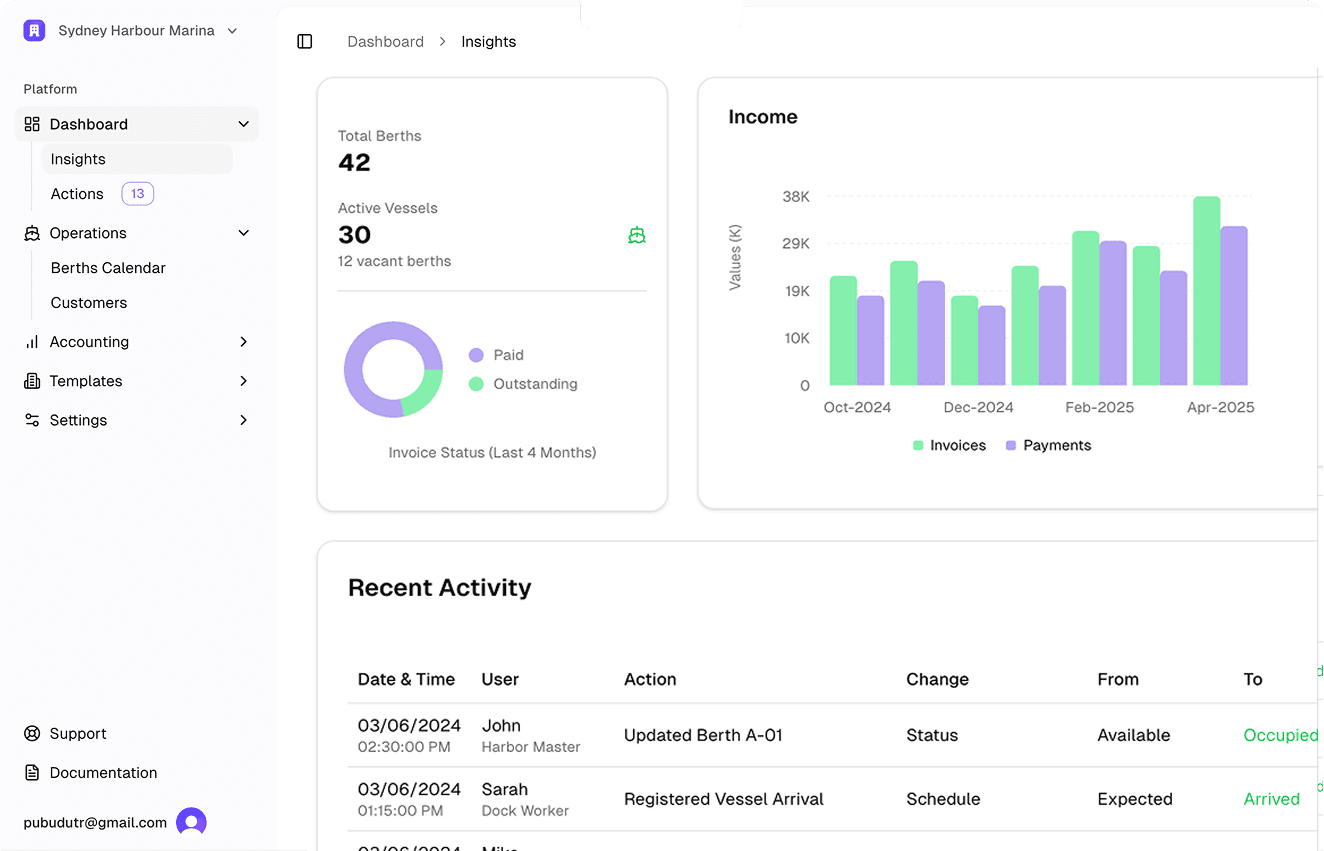Click the Sydney Harbour Marina logo icon

35,31
